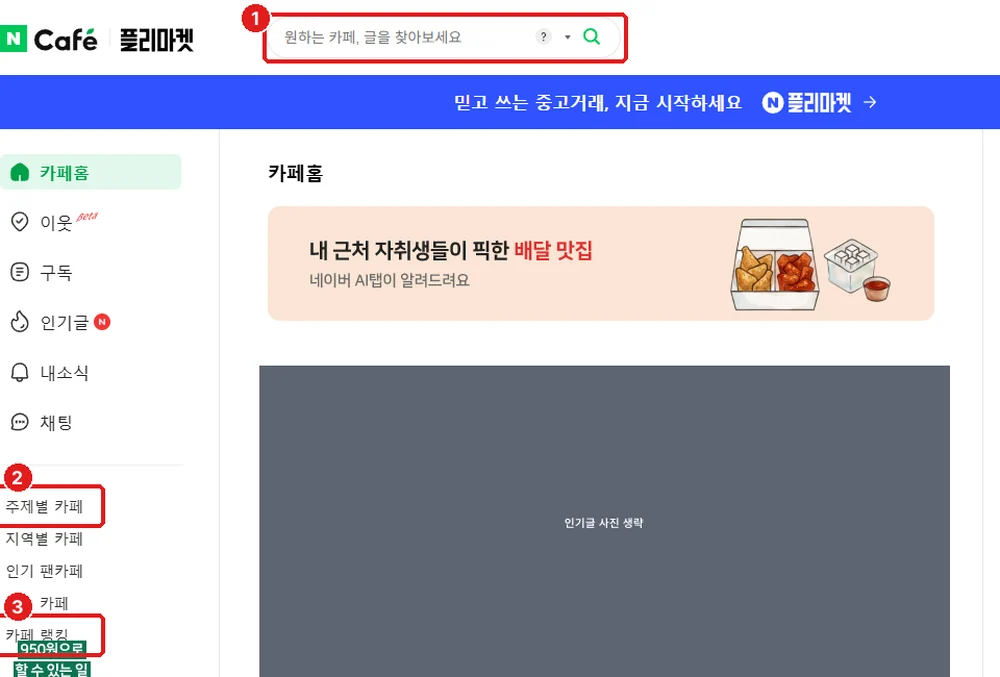The height and width of the screenshot is (677, 1000).
Task: Click the 카페홈 page heading
Action: tap(295, 173)
